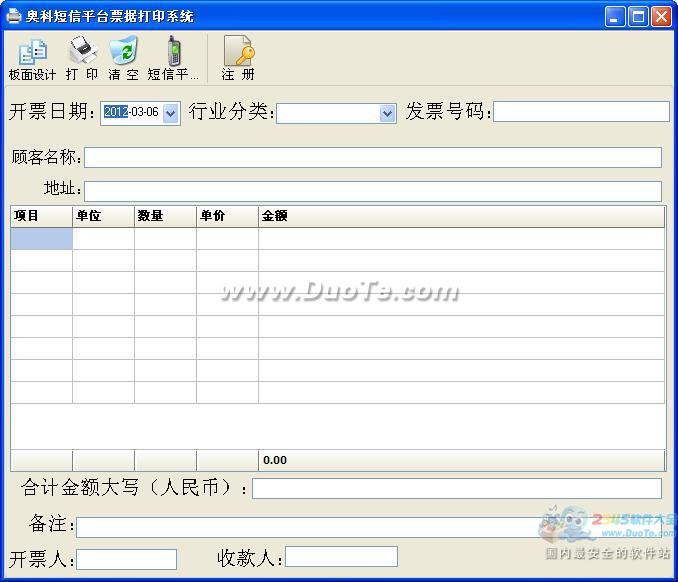Close the 票据打印系统 window
678x582 pixels.
pyautogui.click(x=662, y=17)
